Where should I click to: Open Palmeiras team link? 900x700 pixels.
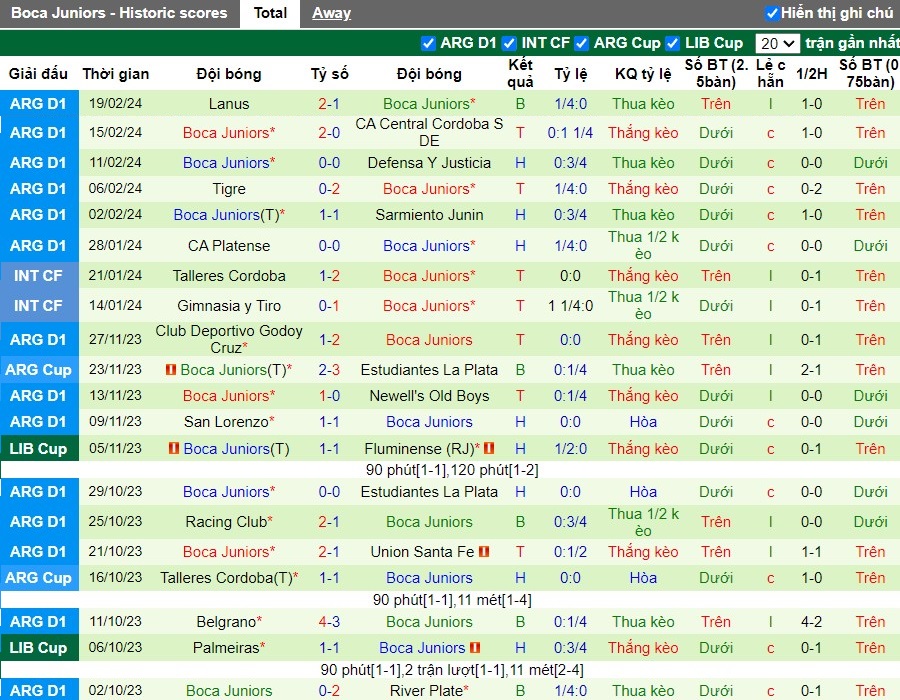click(x=226, y=648)
